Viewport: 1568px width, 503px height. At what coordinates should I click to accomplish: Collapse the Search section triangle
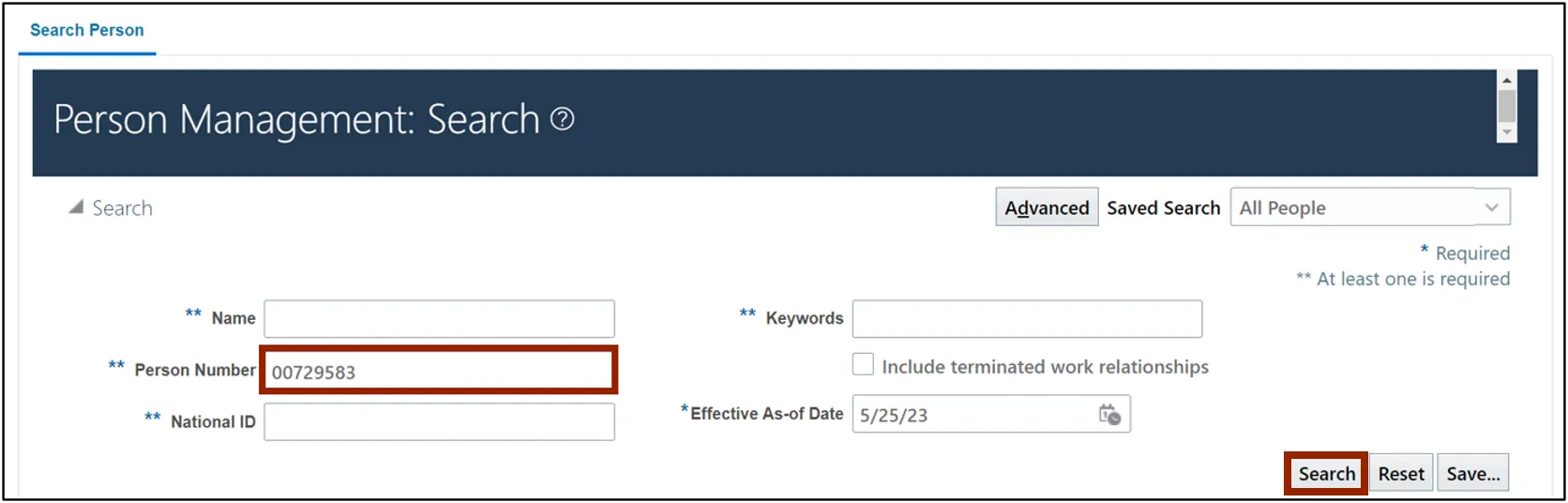point(76,207)
